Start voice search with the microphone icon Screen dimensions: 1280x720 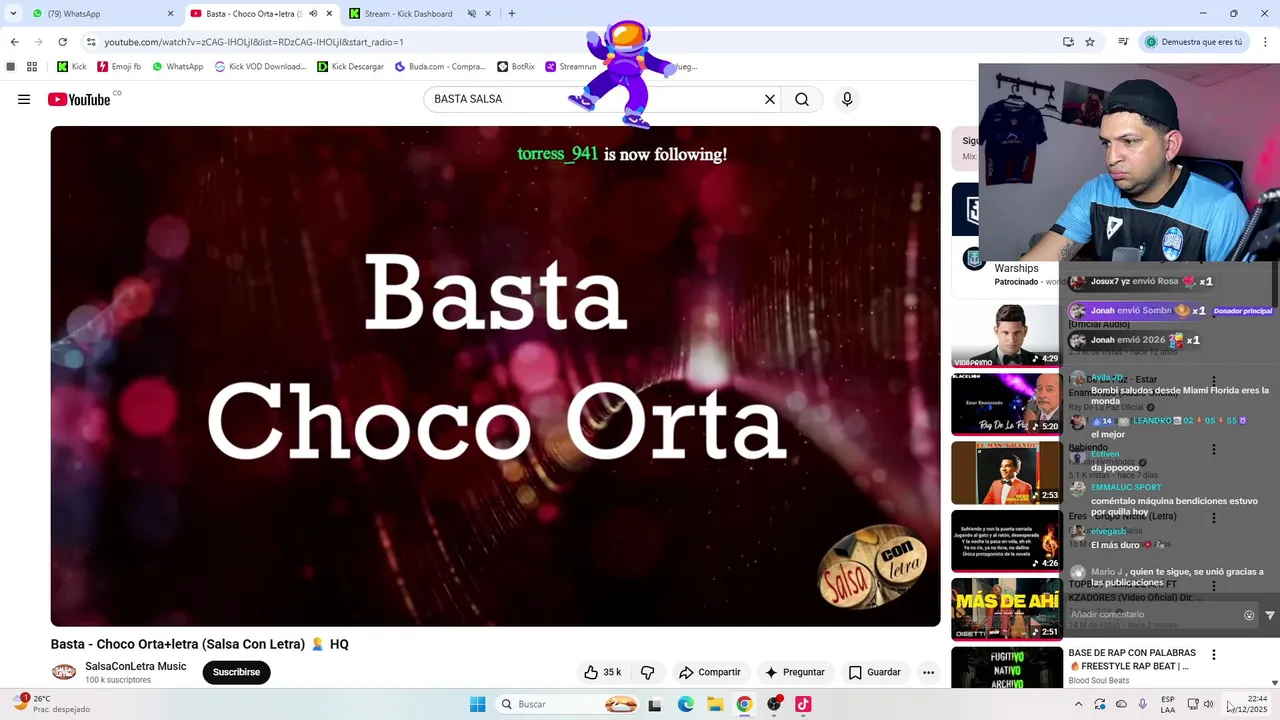847,99
